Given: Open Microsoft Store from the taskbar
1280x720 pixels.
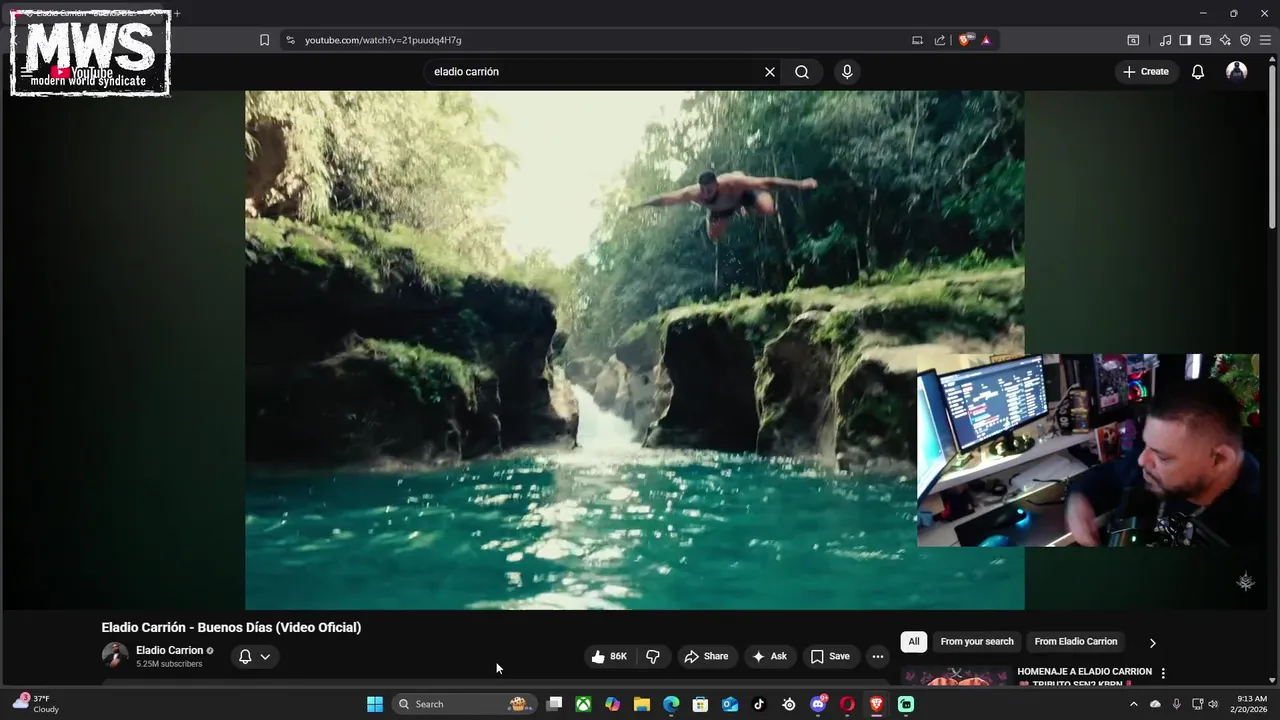Looking at the screenshot, I should click(x=701, y=704).
